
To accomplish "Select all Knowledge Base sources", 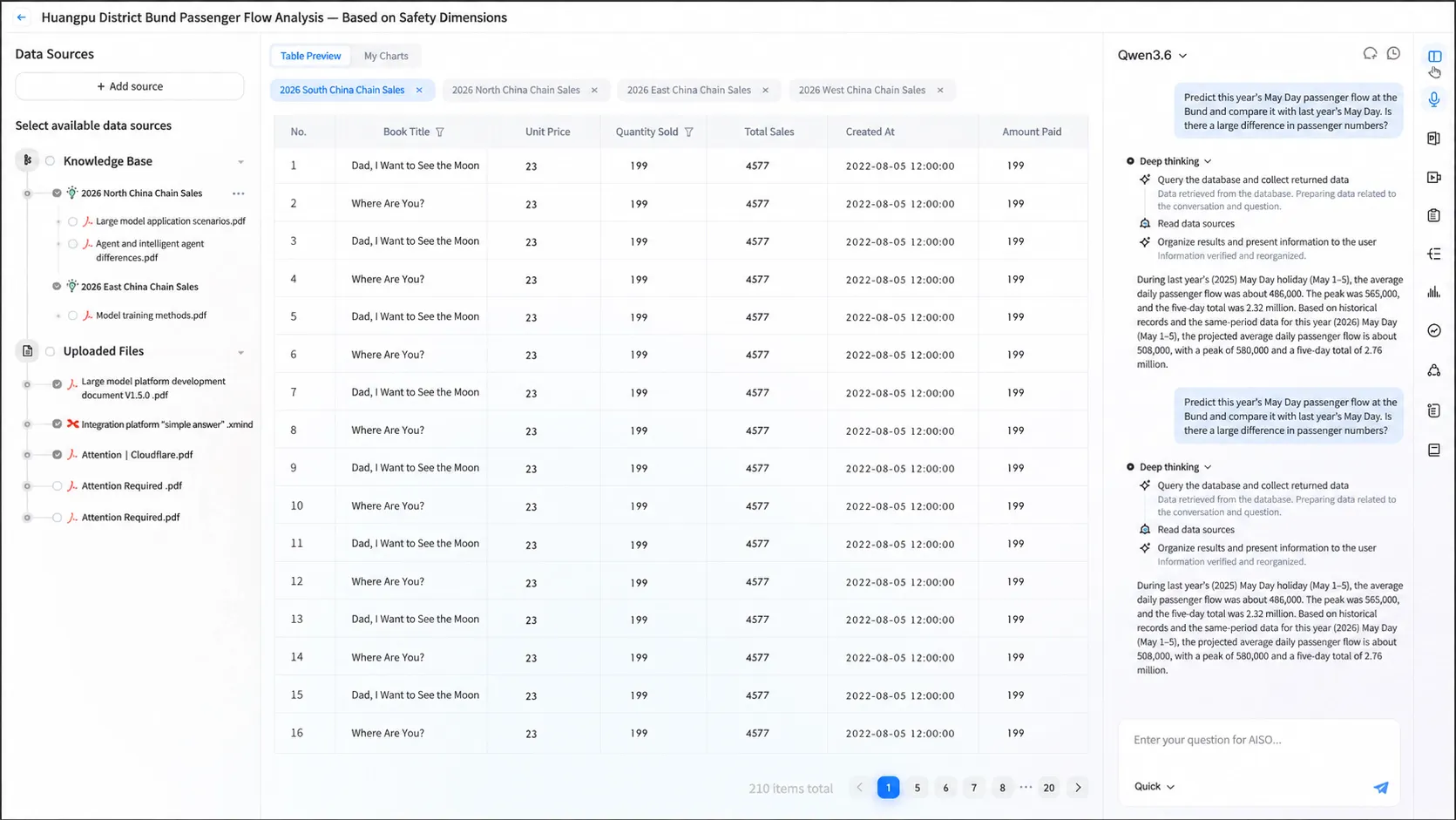I will tap(50, 161).
